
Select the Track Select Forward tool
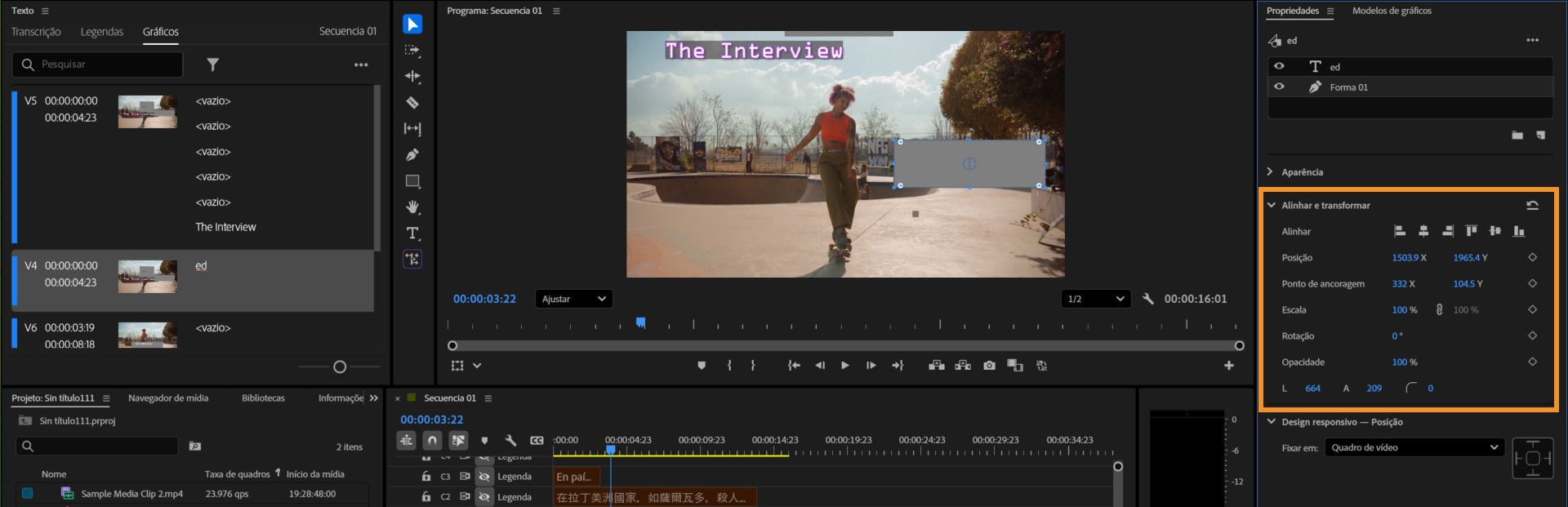412,51
